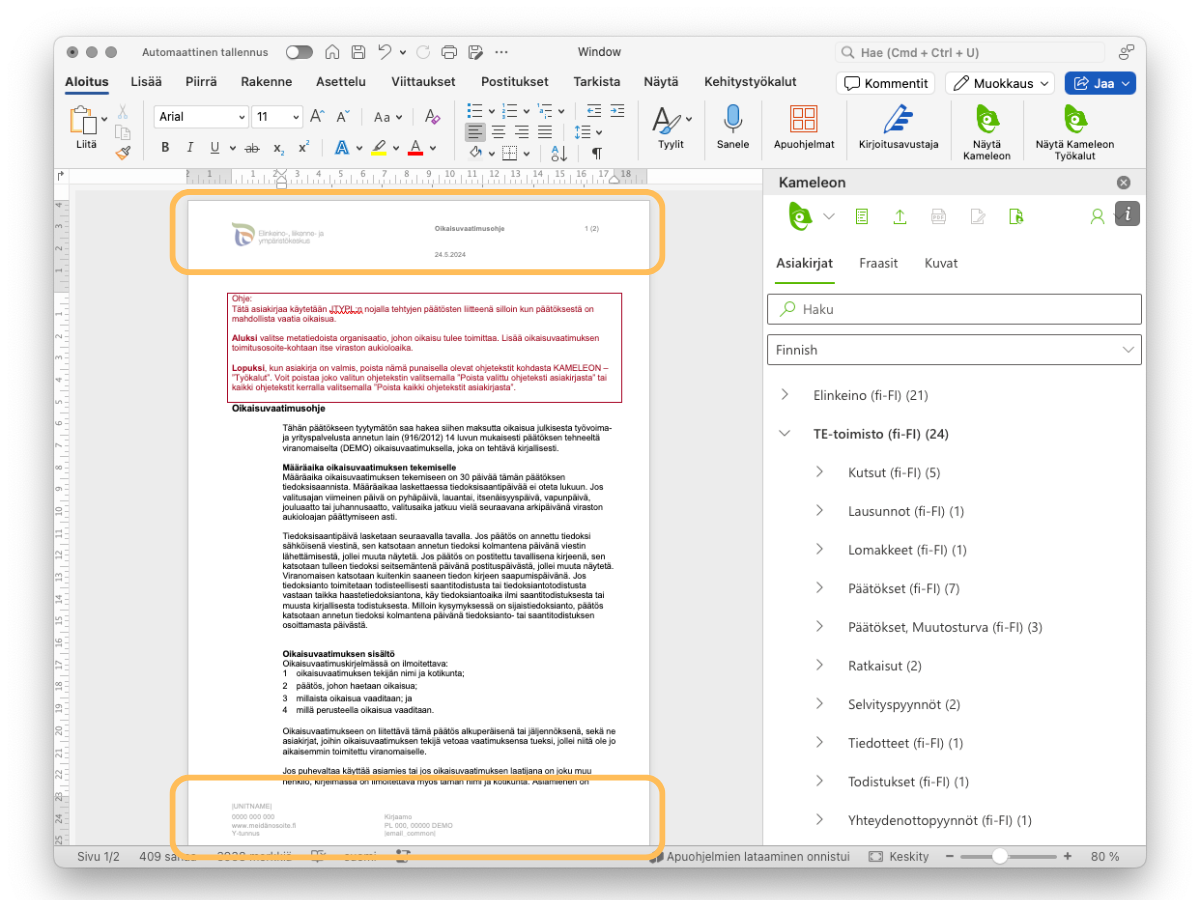The height and width of the screenshot is (900, 1200).
Task: Decrease font size with smaller A
Action: [343, 117]
